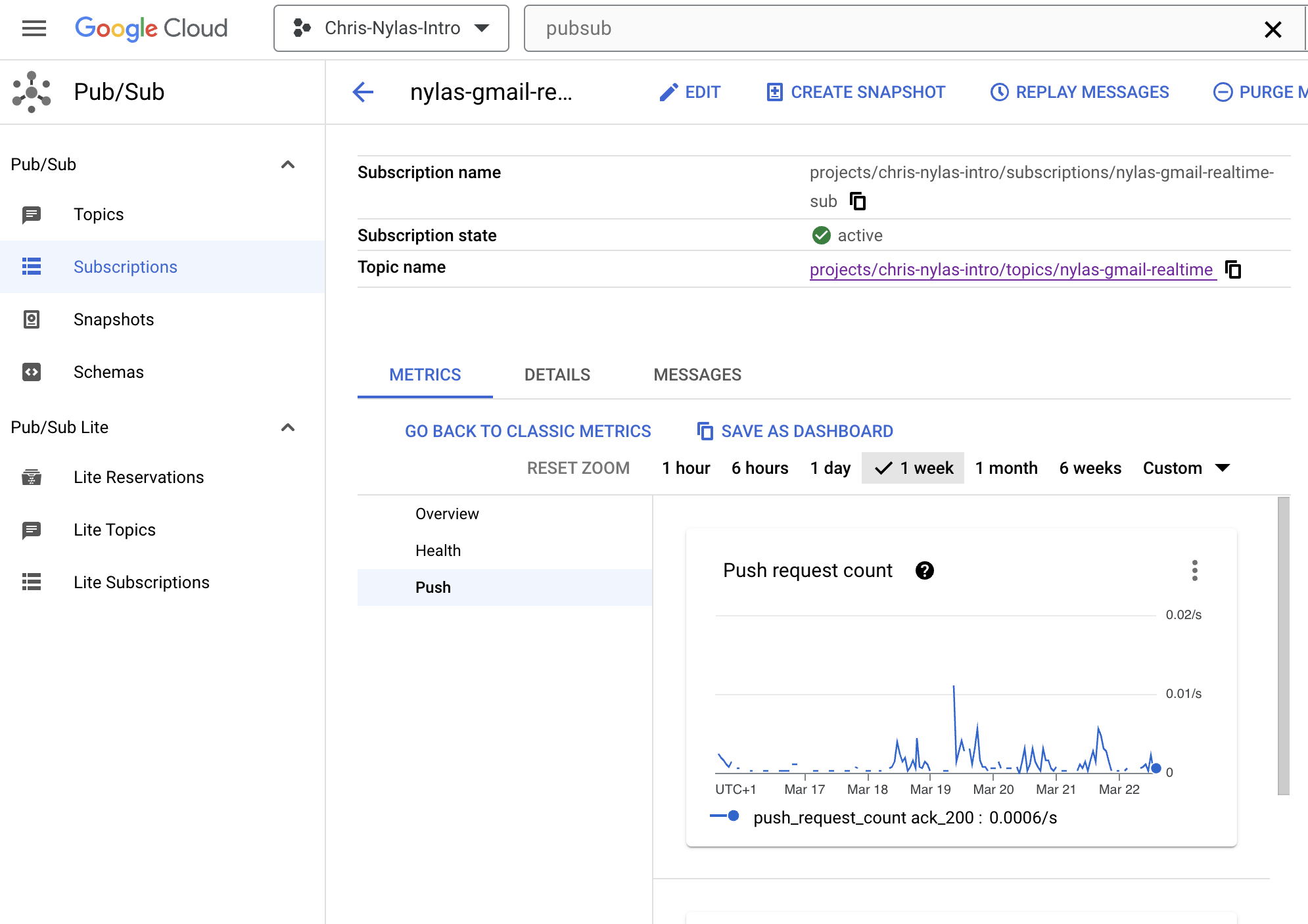Open the MESSAGES tab
This screenshot has width=1308, height=924.
point(697,375)
